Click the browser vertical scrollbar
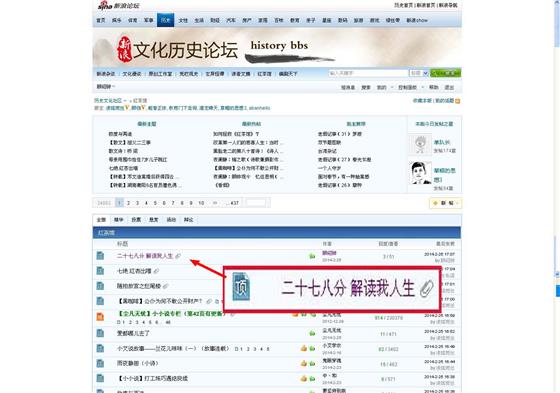The height and width of the screenshot is (393, 560). coord(557,196)
